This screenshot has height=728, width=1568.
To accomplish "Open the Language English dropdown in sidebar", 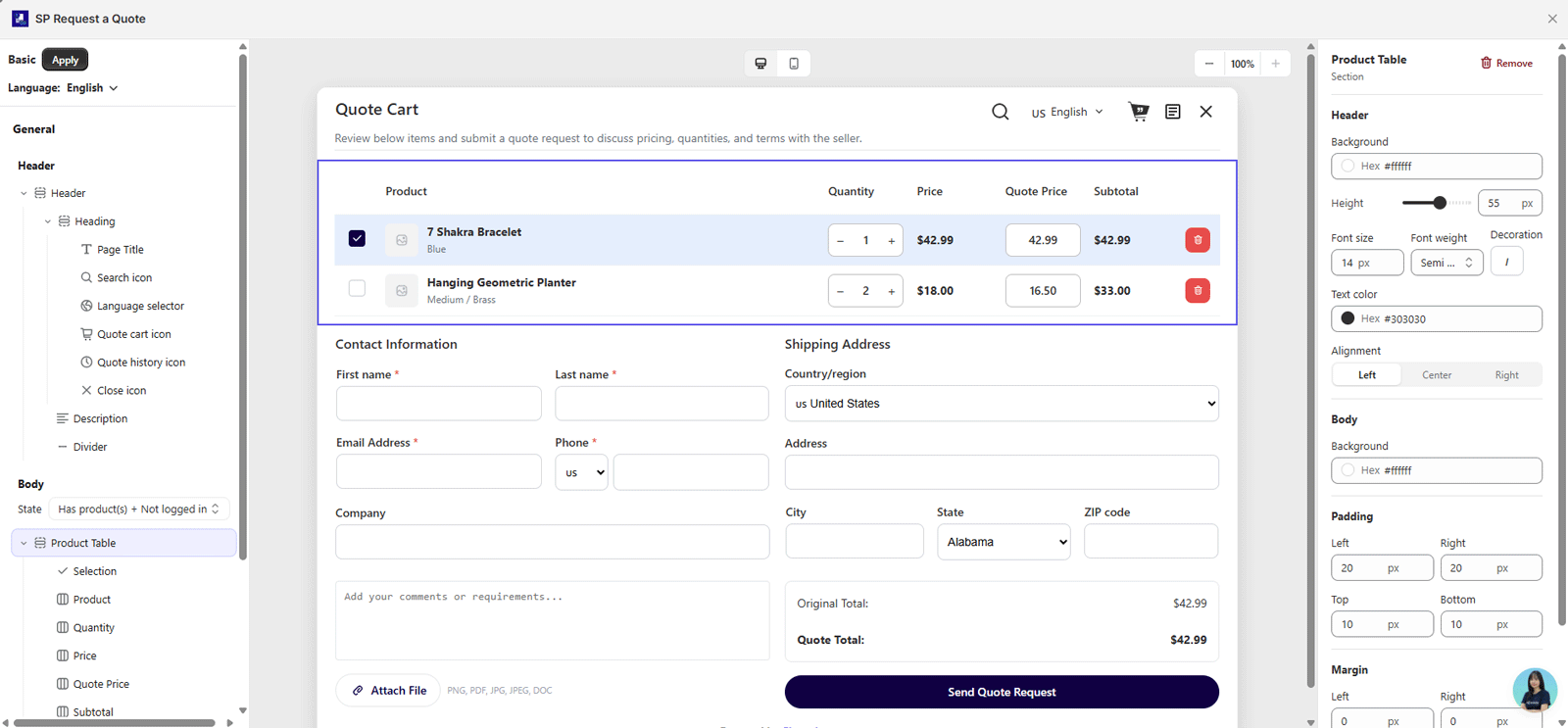I will (x=92, y=88).
